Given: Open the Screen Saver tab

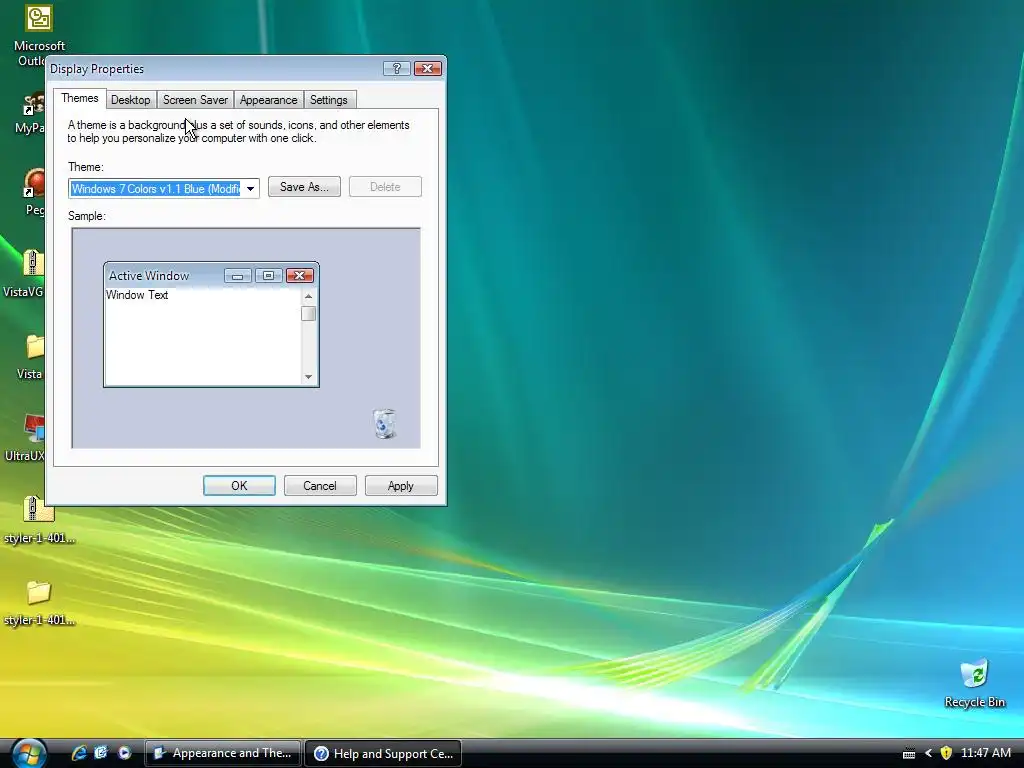Looking at the screenshot, I should 195,100.
